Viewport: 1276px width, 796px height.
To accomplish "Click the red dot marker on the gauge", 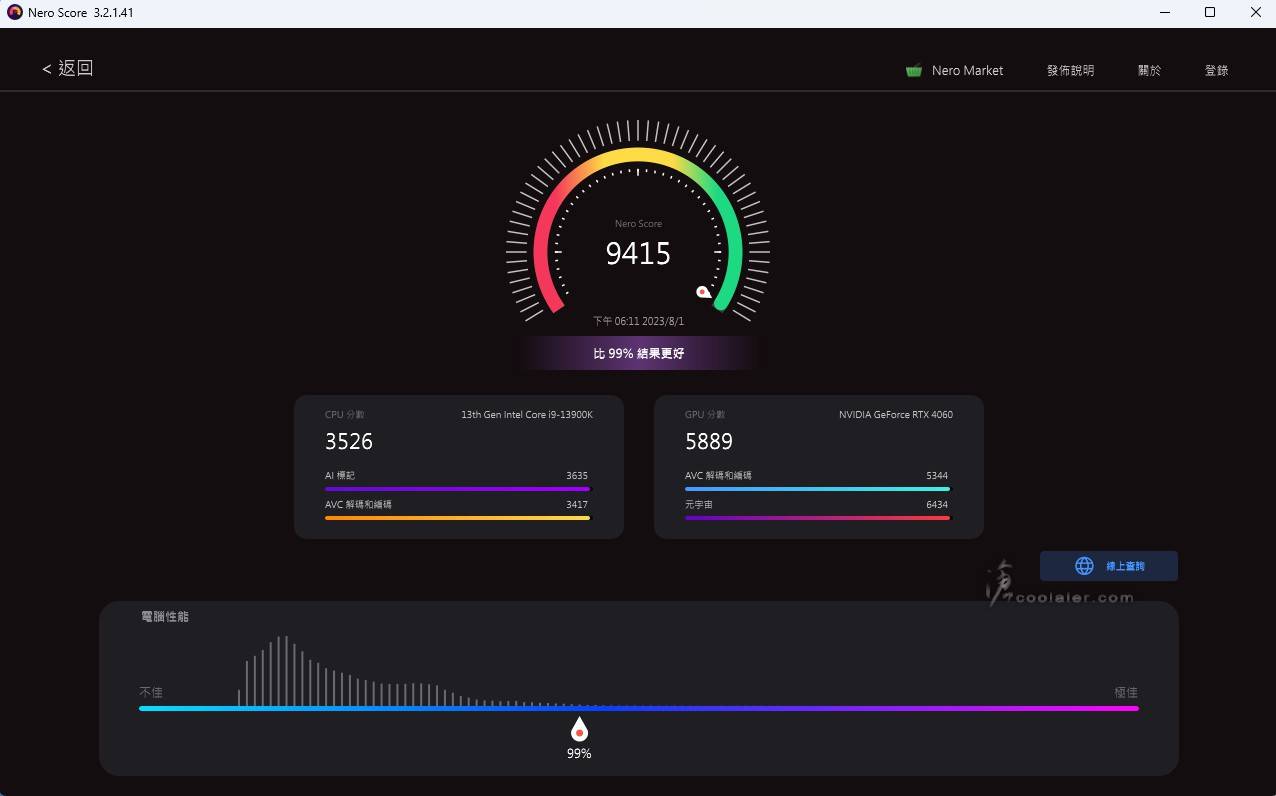I will 703,292.
